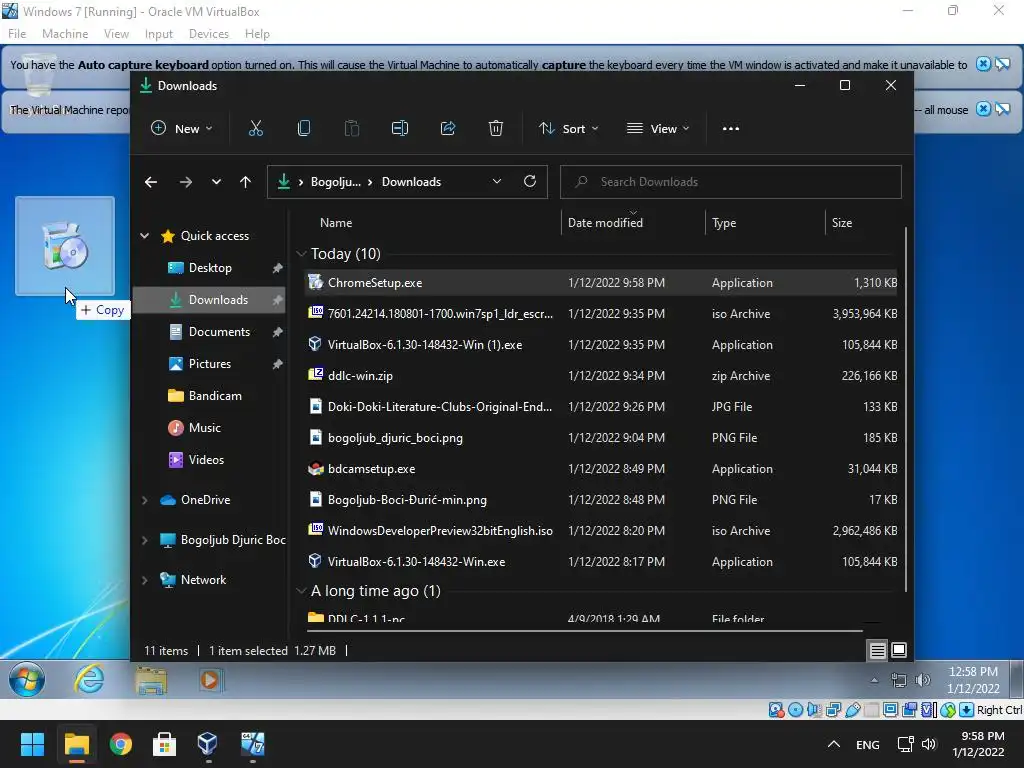Viewport: 1024px width, 768px height.
Task: Expand the Network tree node
Action: (145, 580)
